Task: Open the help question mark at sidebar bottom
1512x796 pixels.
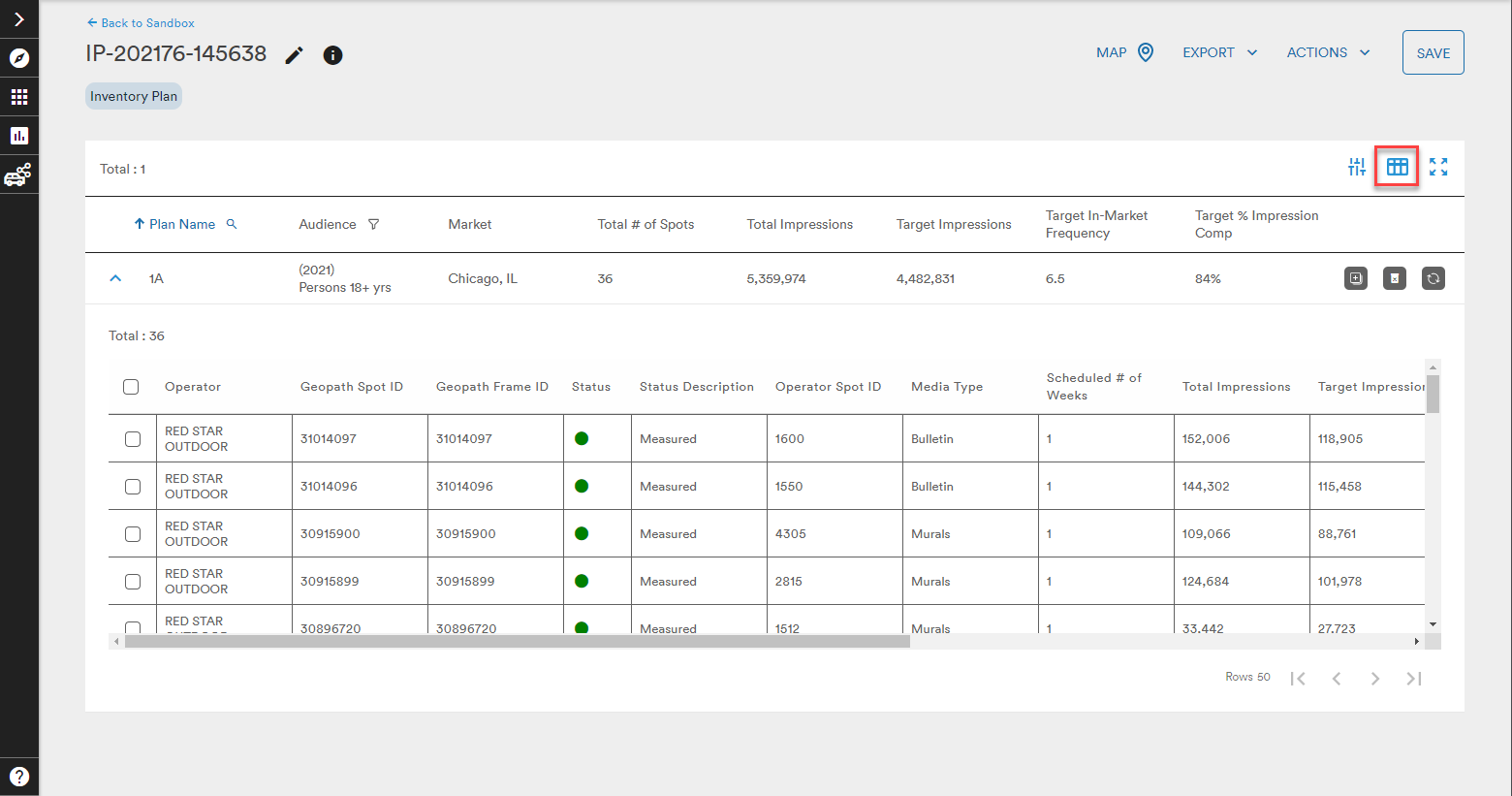Action: click(19, 775)
